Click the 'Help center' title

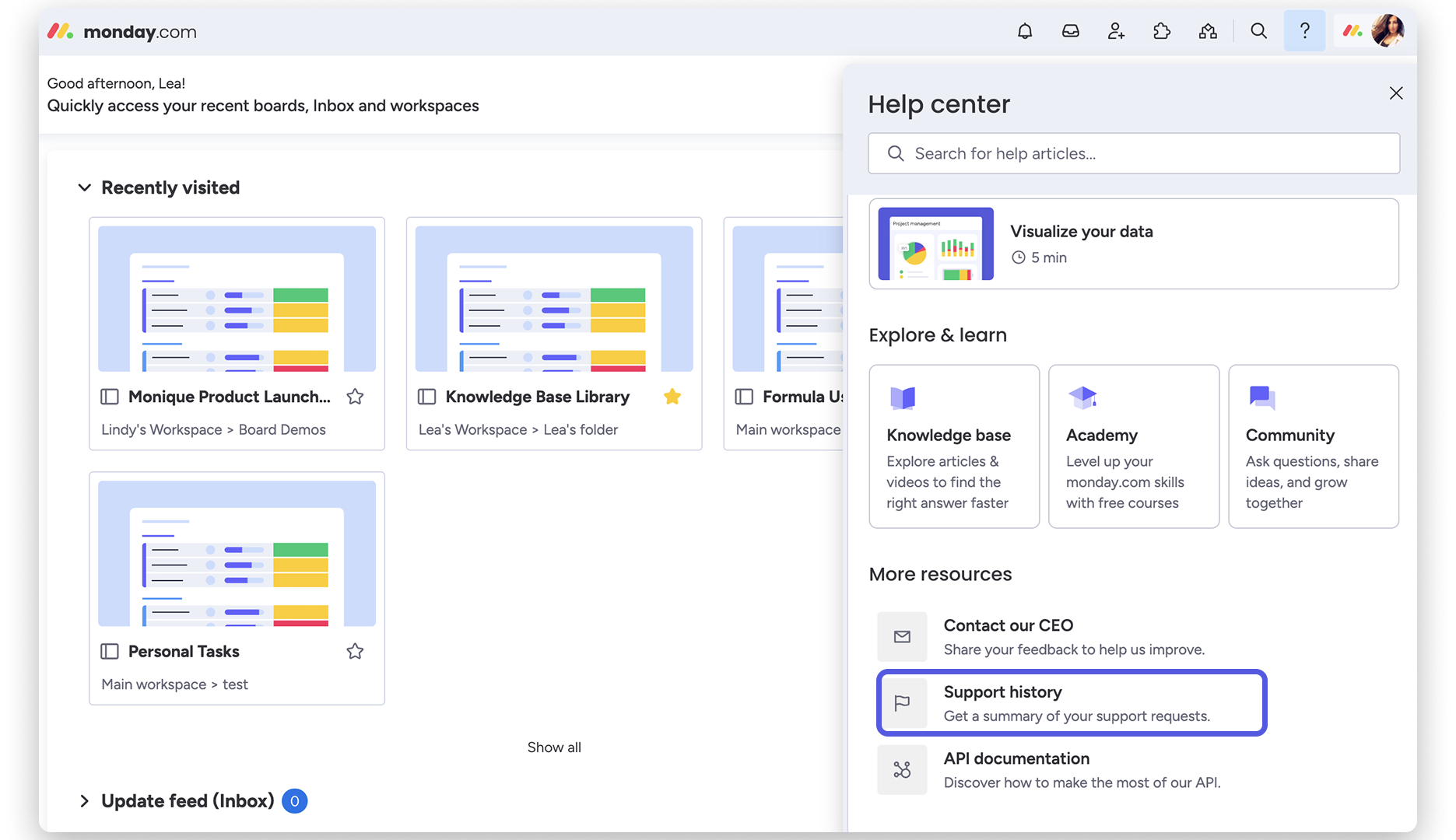[x=939, y=104]
